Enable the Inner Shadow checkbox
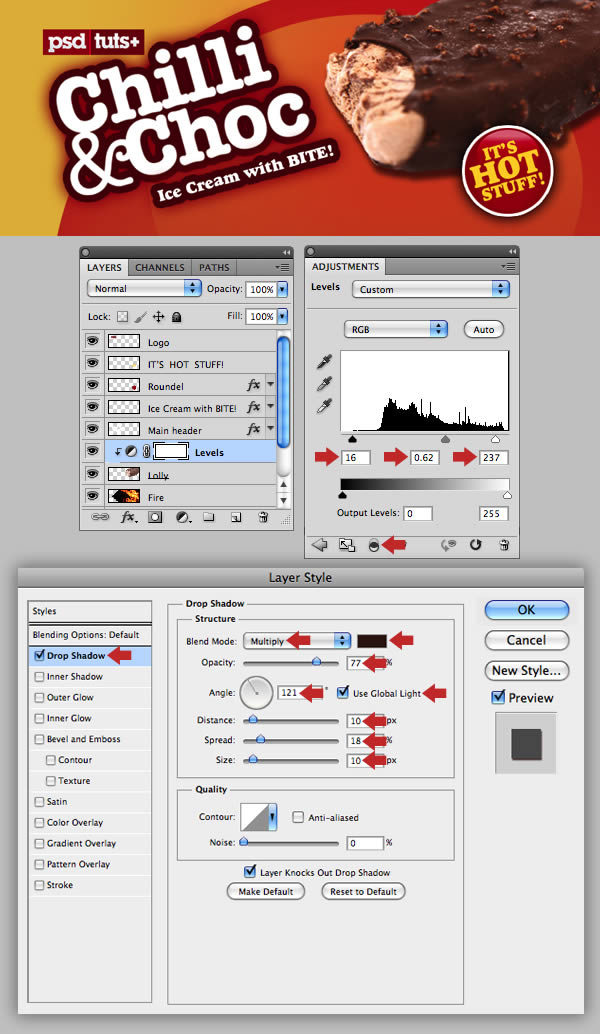Image resolution: width=600 pixels, height=1034 pixels. tap(40, 677)
